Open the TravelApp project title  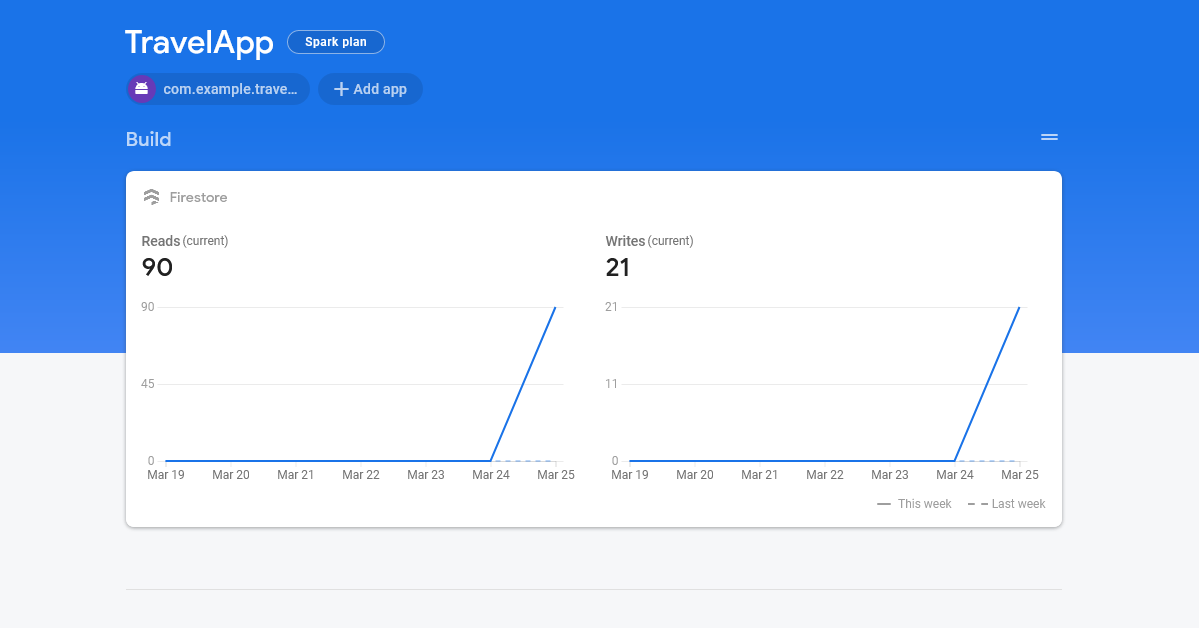[198, 43]
